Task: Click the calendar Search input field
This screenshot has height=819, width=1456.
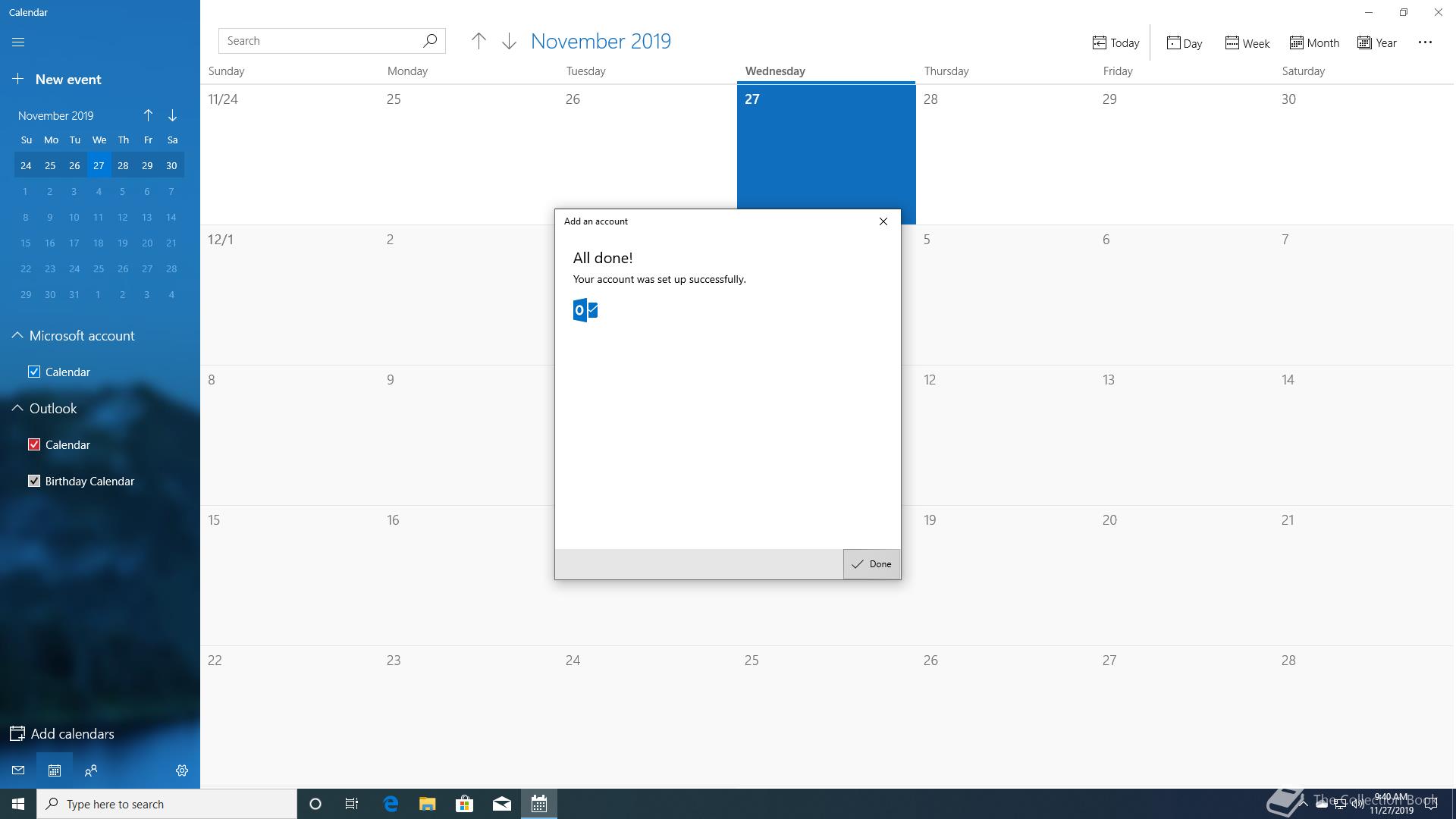Action: click(318, 41)
